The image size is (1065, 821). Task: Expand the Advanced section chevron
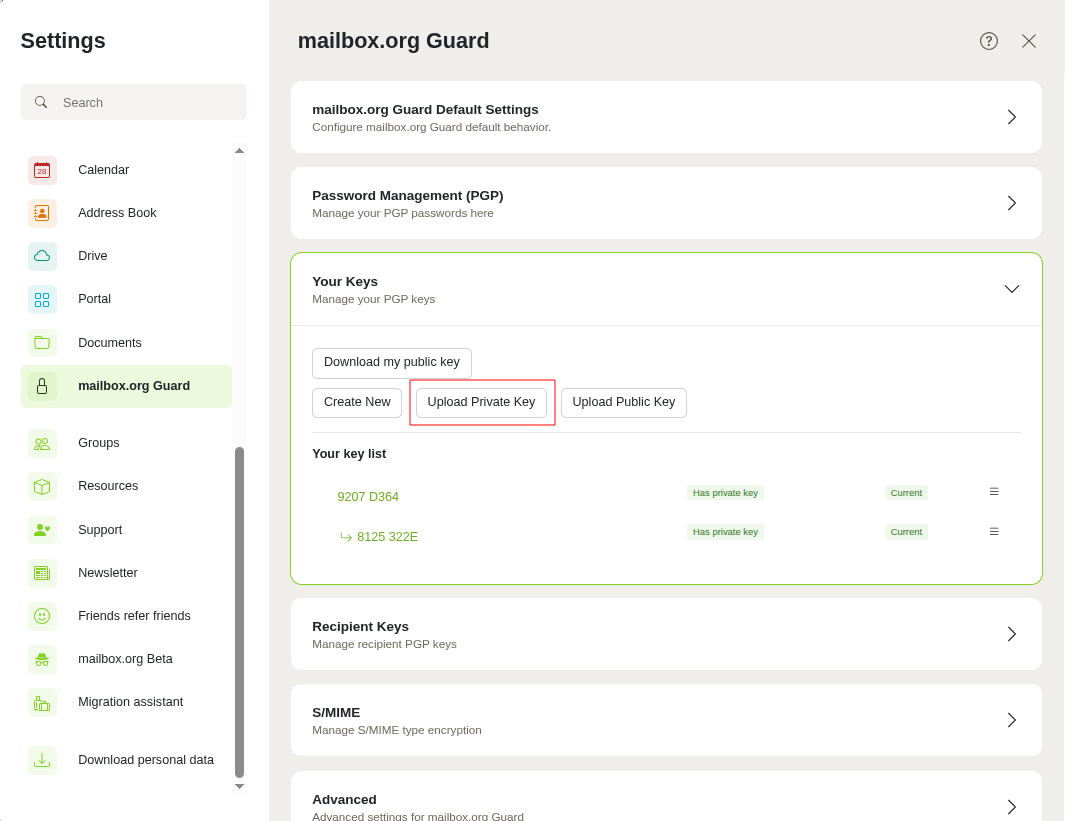tap(1012, 807)
